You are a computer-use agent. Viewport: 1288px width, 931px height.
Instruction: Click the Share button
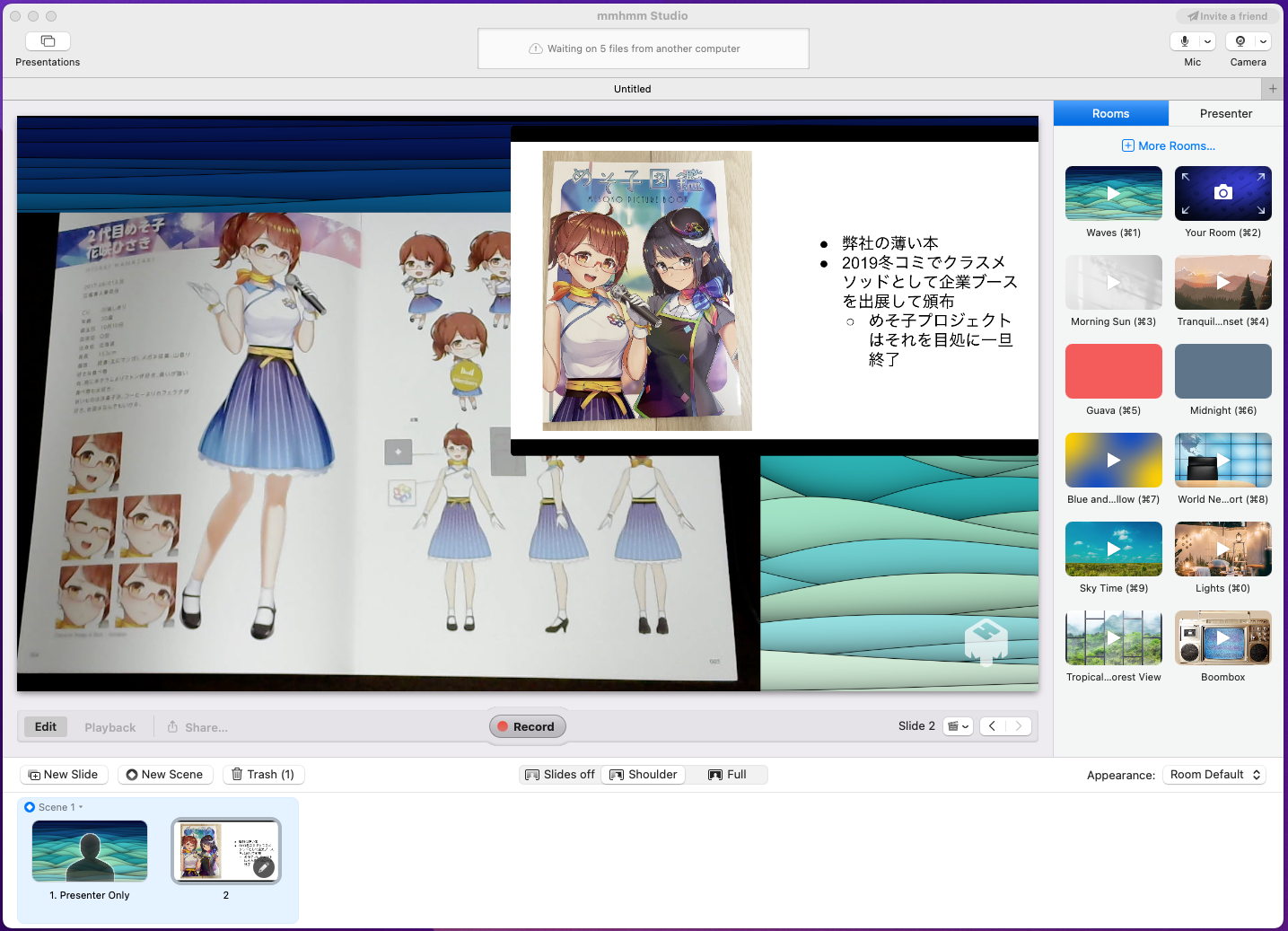tap(197, 727)
